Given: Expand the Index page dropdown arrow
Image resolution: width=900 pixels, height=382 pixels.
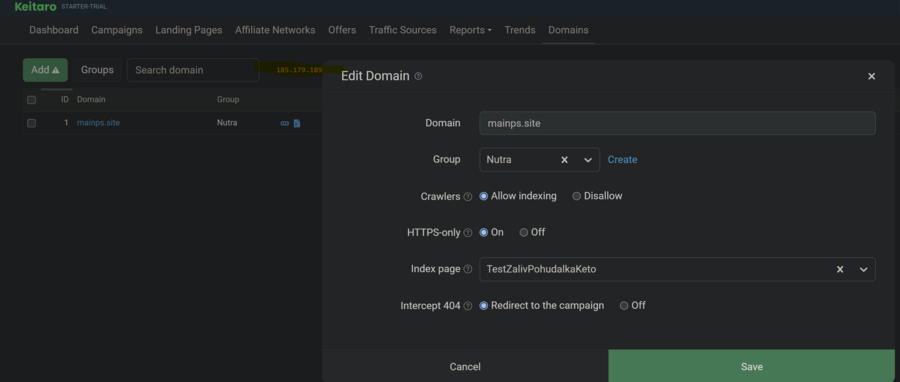Looking at the screenshot, I should point(863,270).
